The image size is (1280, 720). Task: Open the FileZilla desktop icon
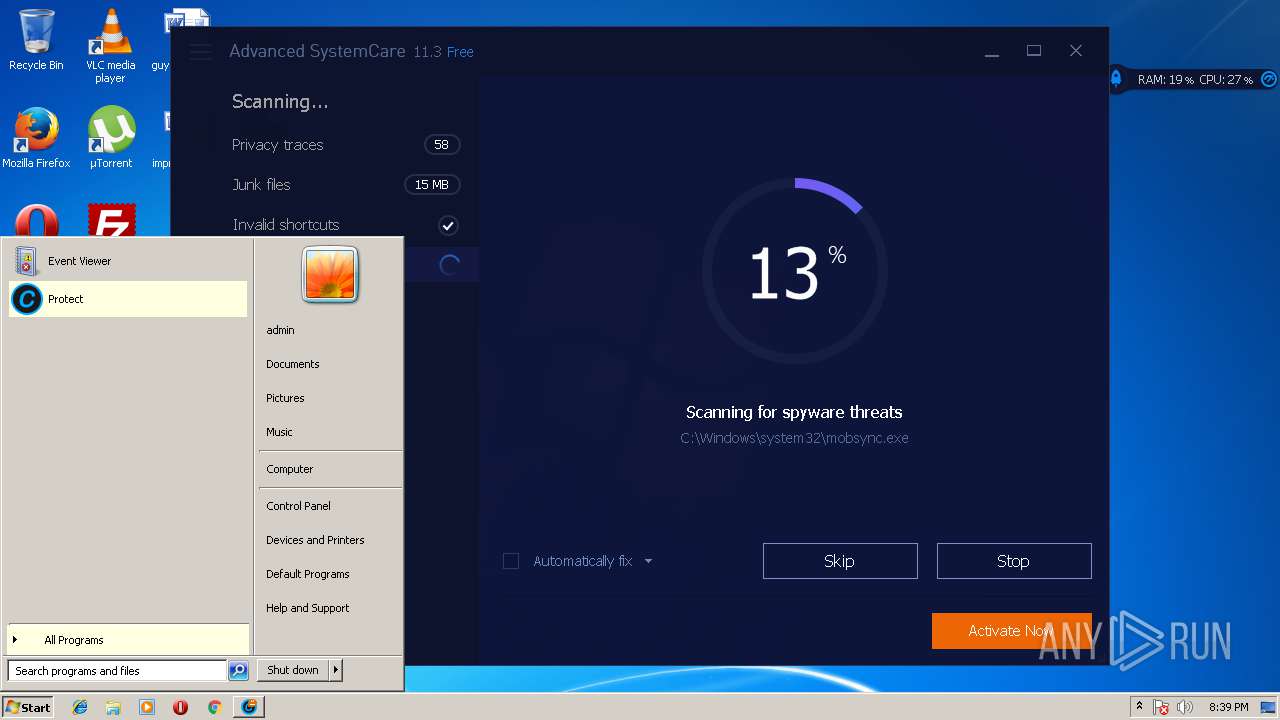[x=111, y=220]
